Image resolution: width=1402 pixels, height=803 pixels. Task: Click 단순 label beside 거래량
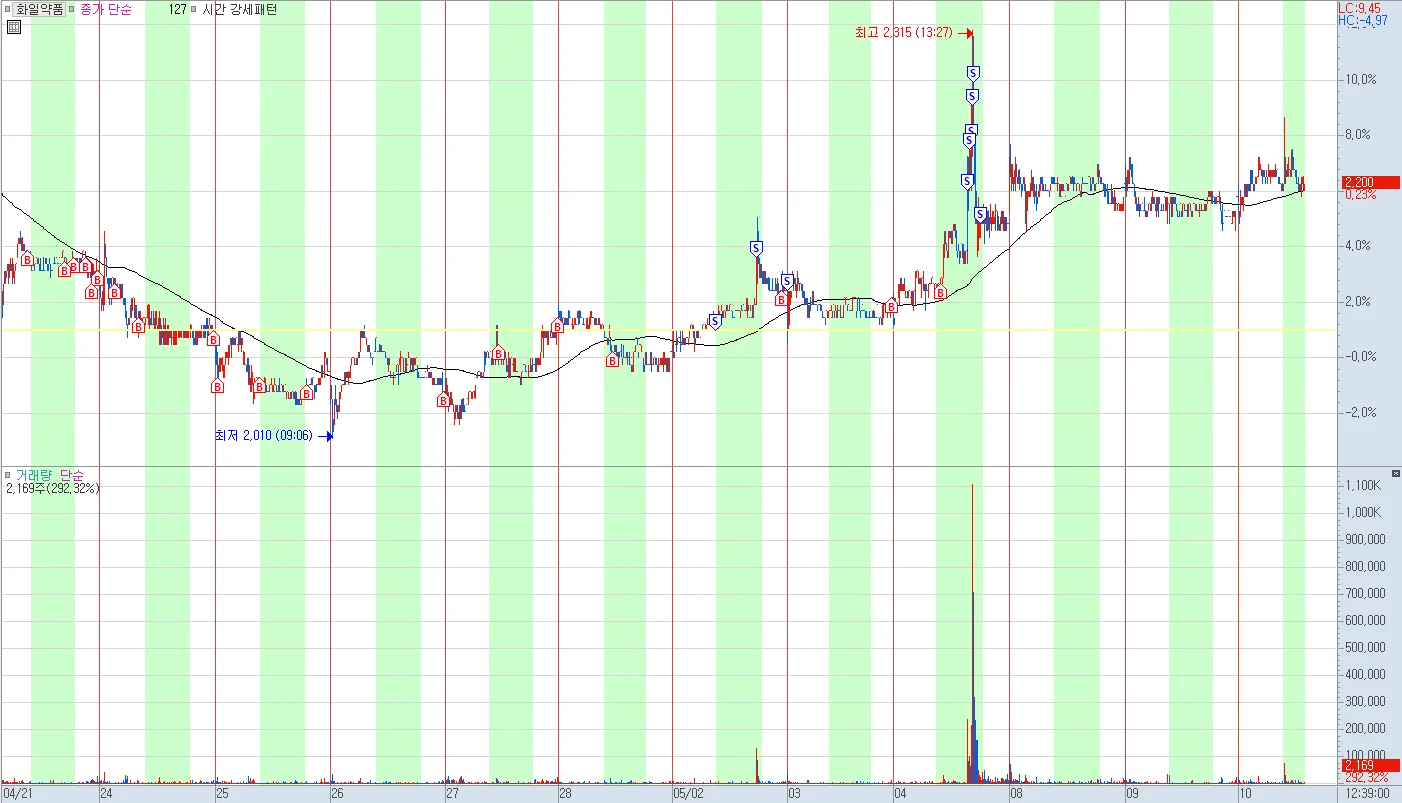point(73,475)
